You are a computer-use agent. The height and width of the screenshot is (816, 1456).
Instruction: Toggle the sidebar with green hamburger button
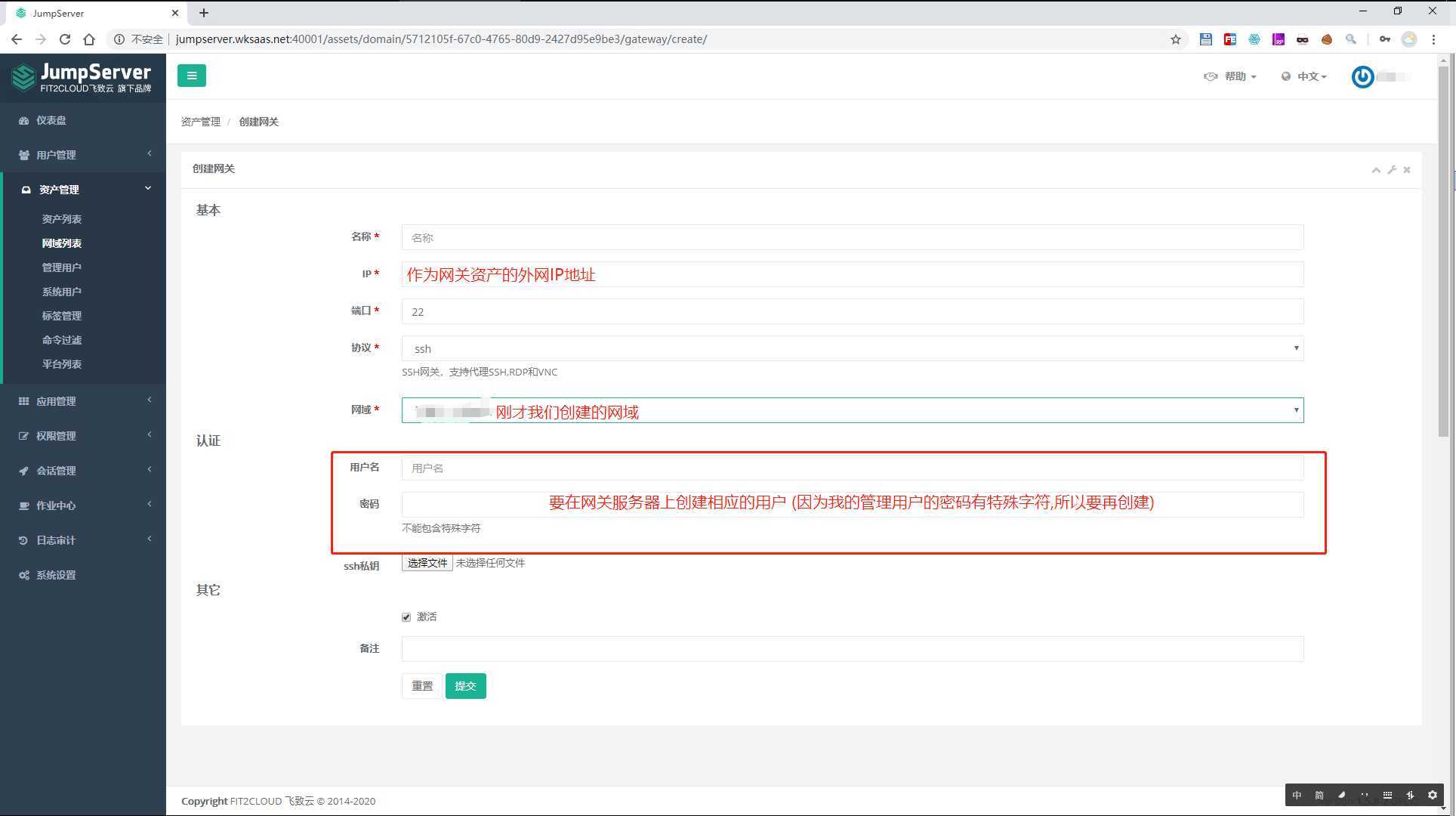(x=191, y=76)
